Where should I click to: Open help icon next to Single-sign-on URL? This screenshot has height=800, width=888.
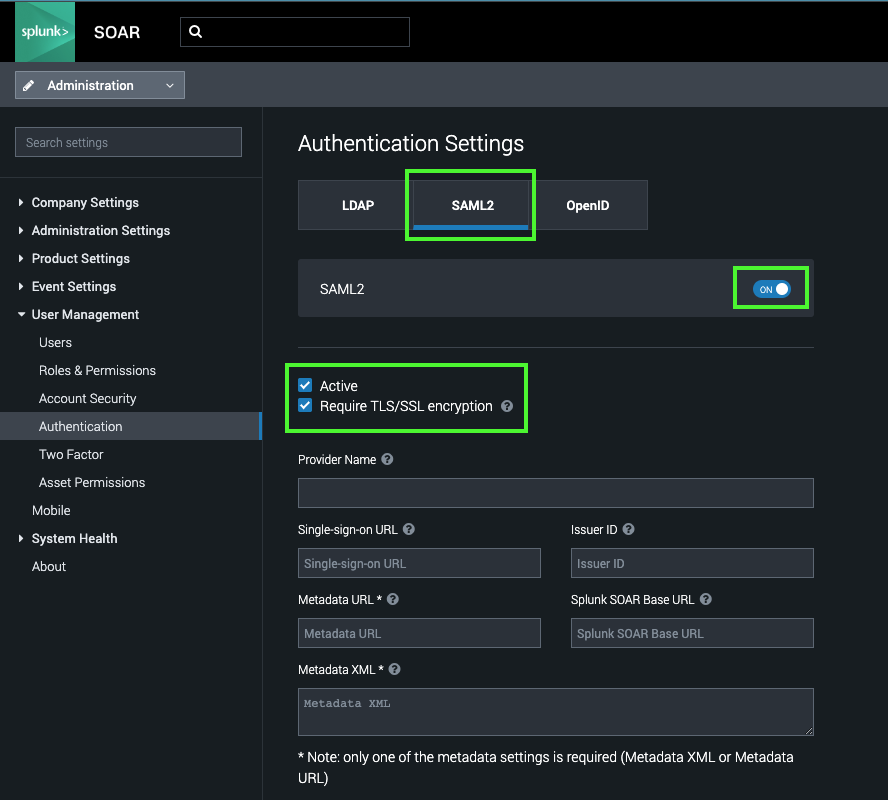pyautogui.click(x=408, y=529)
